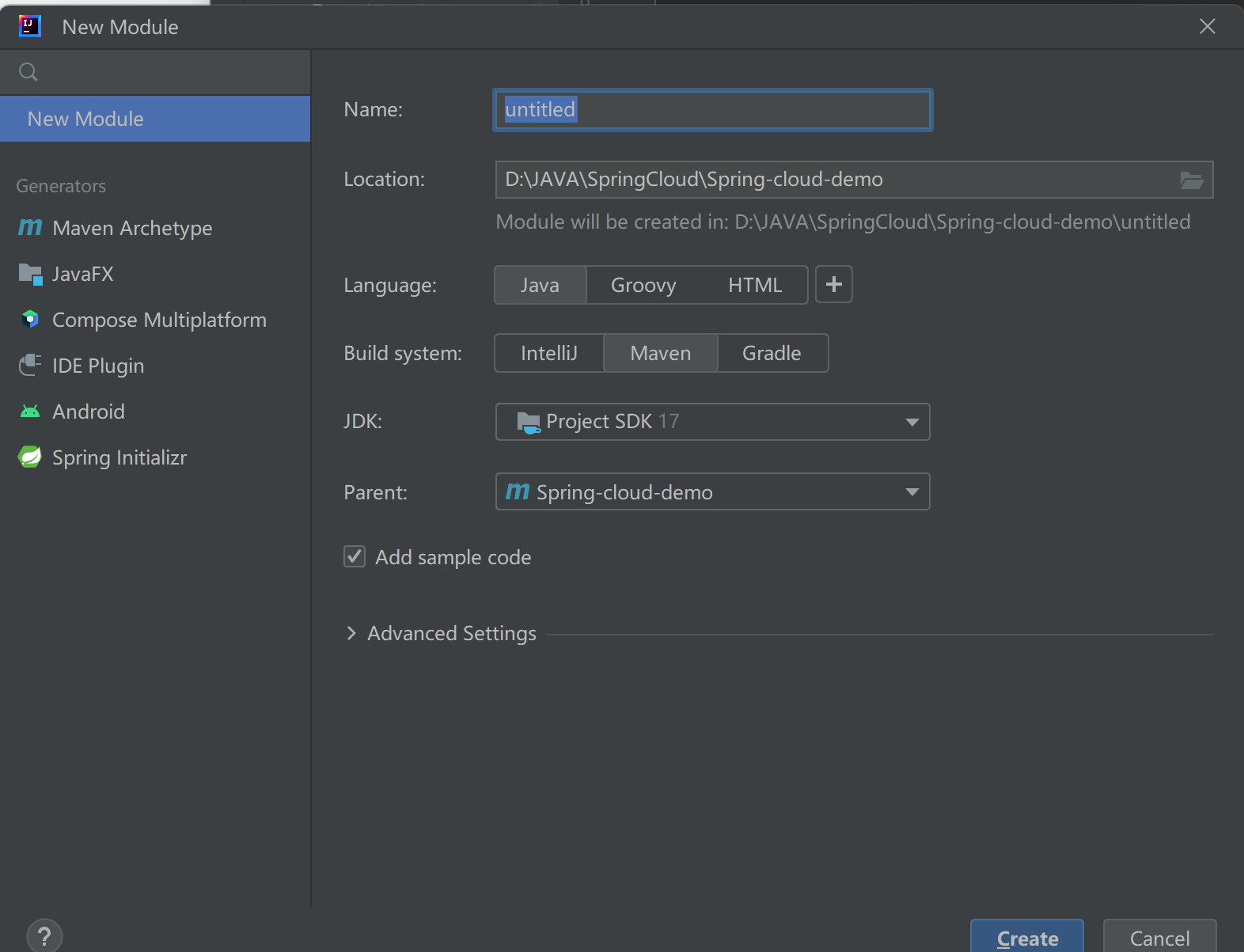The height and width of the screenshot is (952, 1244).
Task: Click the Spring Initializr leaf icon
Action: [x=30, y=457]
